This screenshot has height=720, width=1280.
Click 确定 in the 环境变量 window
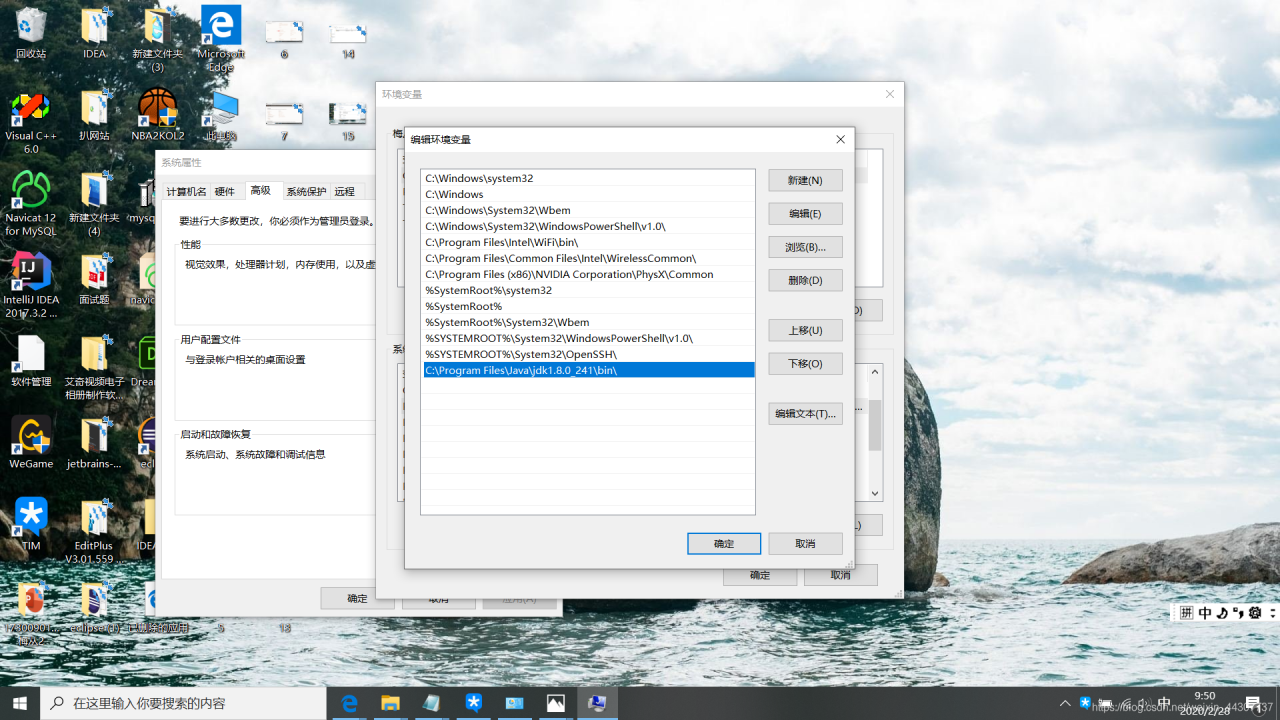coord(760,575)
